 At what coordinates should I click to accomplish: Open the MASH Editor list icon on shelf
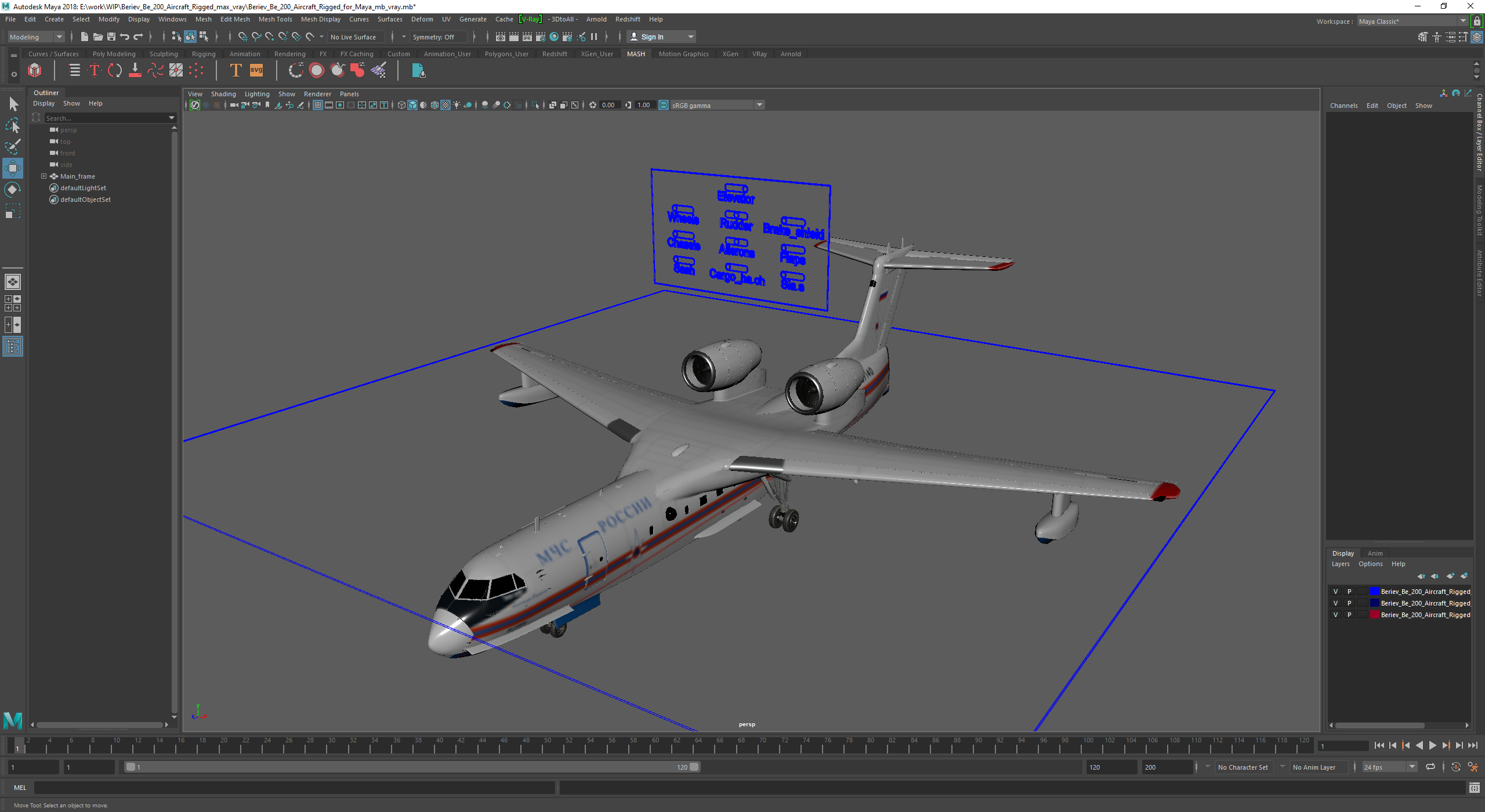[74, 71]
